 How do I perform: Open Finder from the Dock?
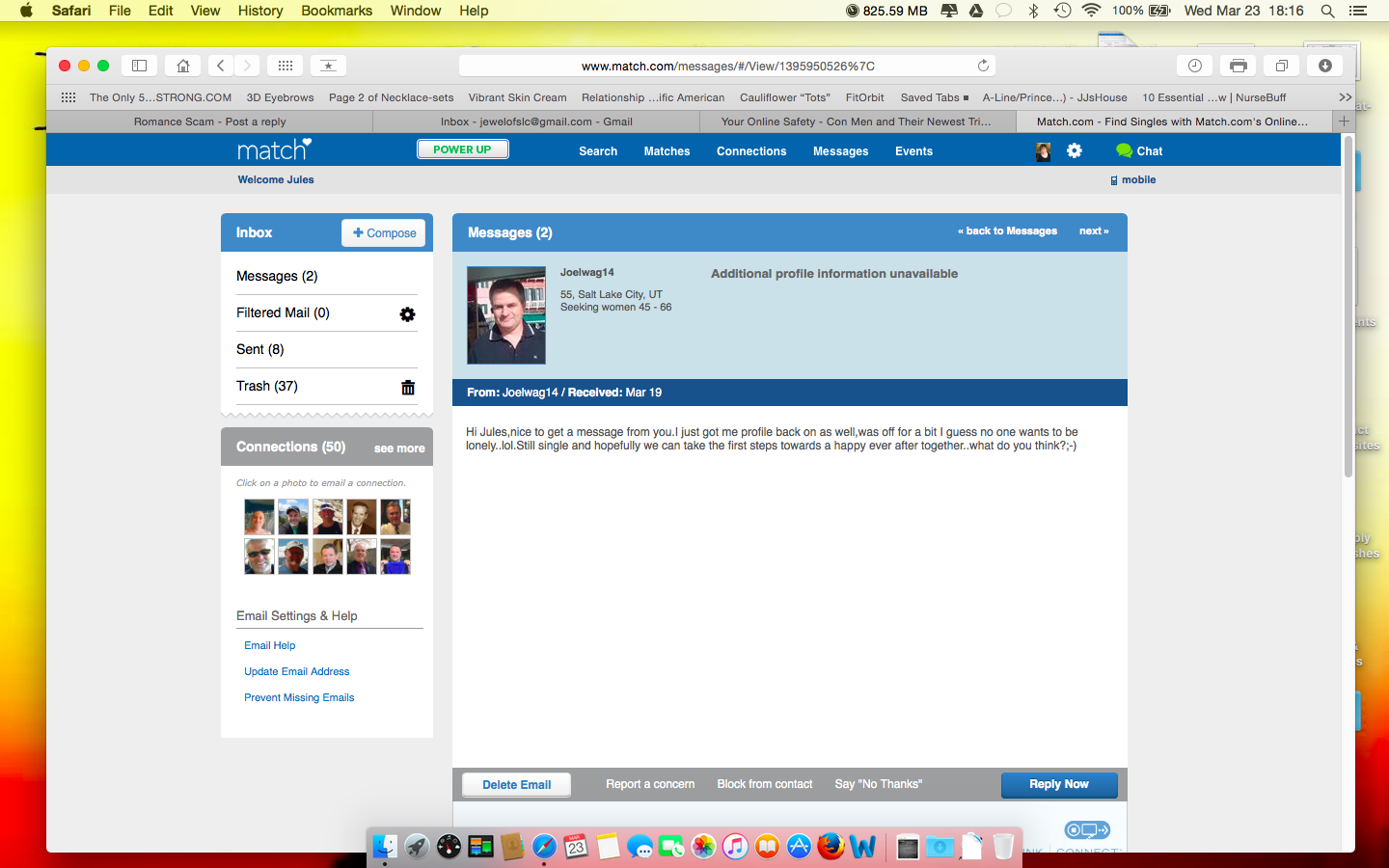pos(385,846)
